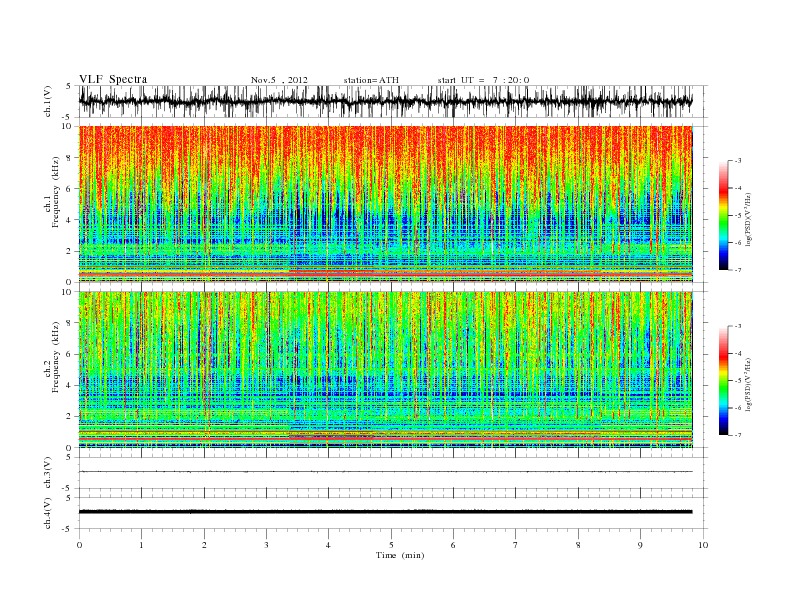Click the ch.2 spectrogram color bar
792x612 pixels.
[723, 381]
